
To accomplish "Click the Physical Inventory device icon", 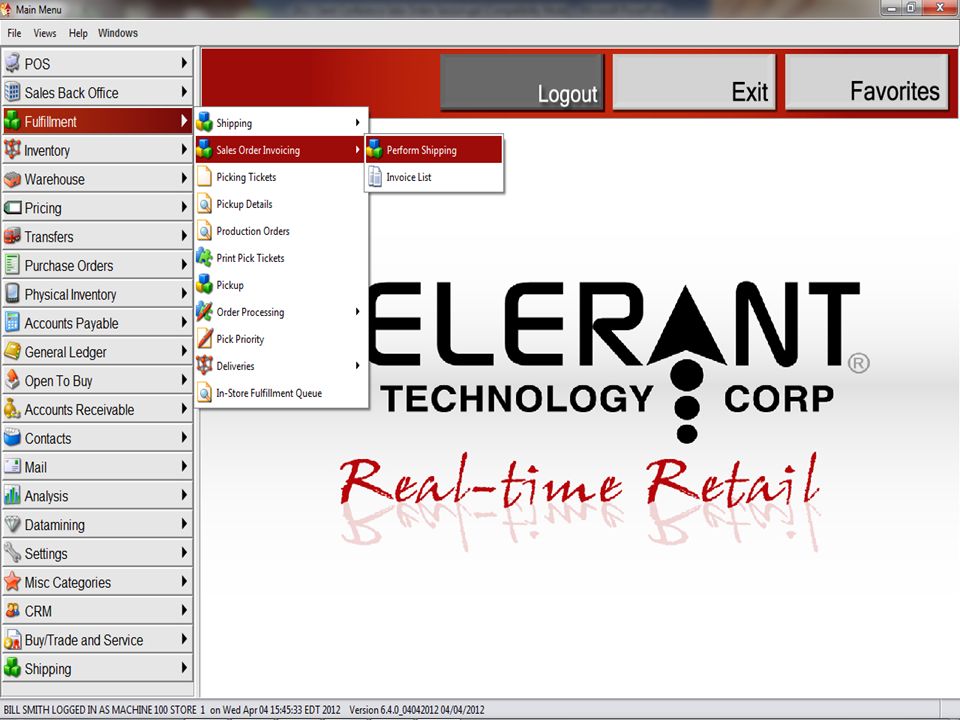I will 12,294.
